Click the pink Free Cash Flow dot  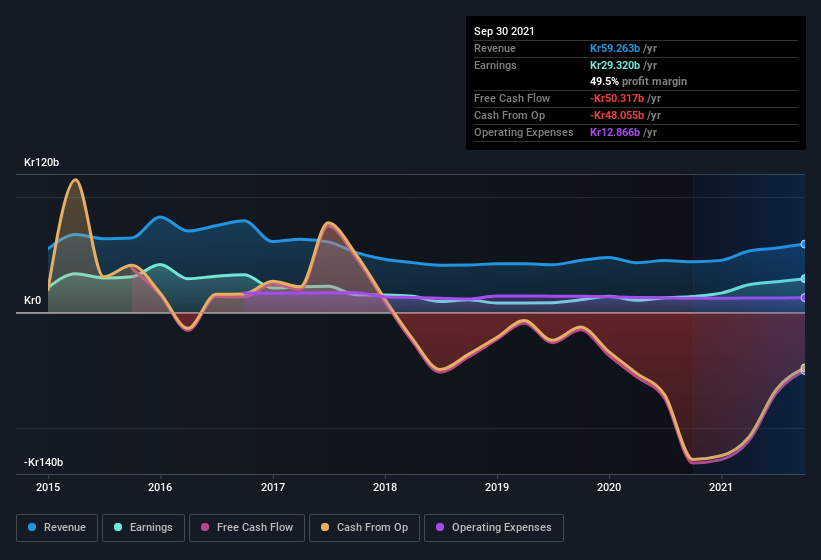(206, 527)
